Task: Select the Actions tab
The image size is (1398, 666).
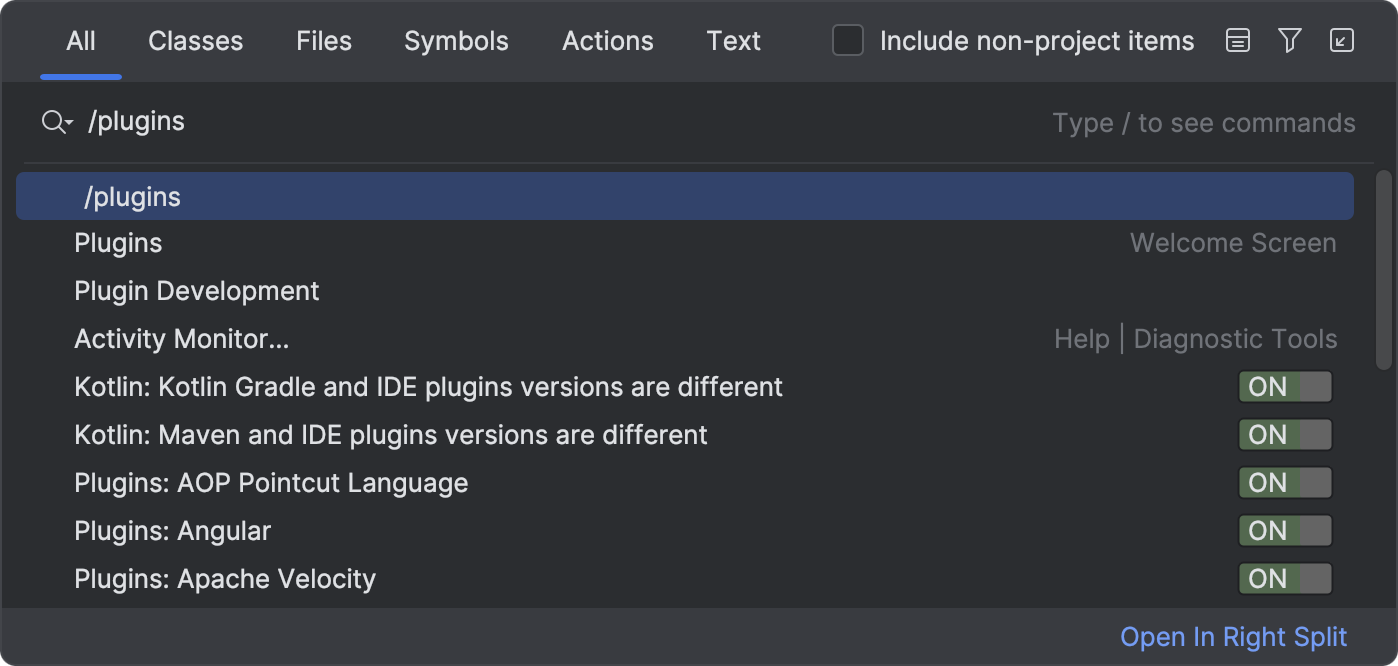Action: 607,41
